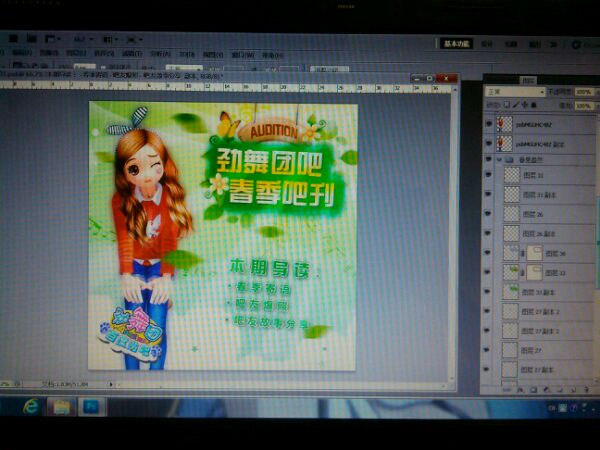
Task: Toggle eye icon for 图层 33 副本
Action: [487, 292]
